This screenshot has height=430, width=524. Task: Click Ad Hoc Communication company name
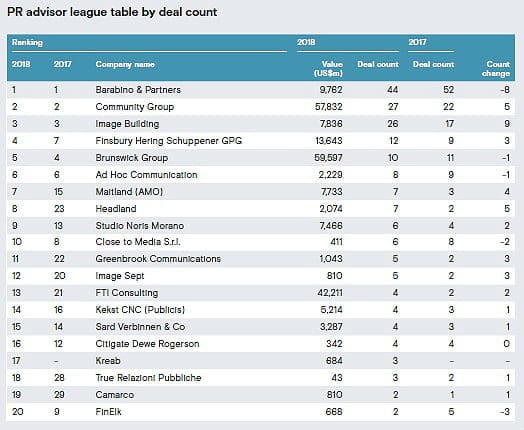coord(146,174)
